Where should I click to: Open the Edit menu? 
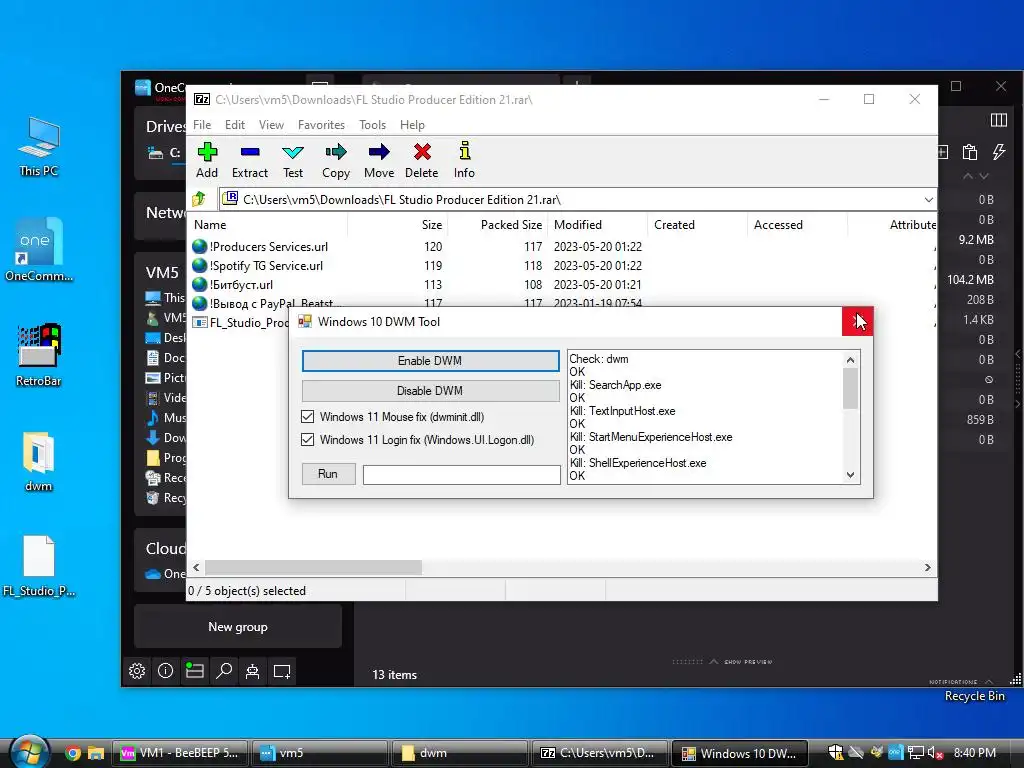point(234,125)
